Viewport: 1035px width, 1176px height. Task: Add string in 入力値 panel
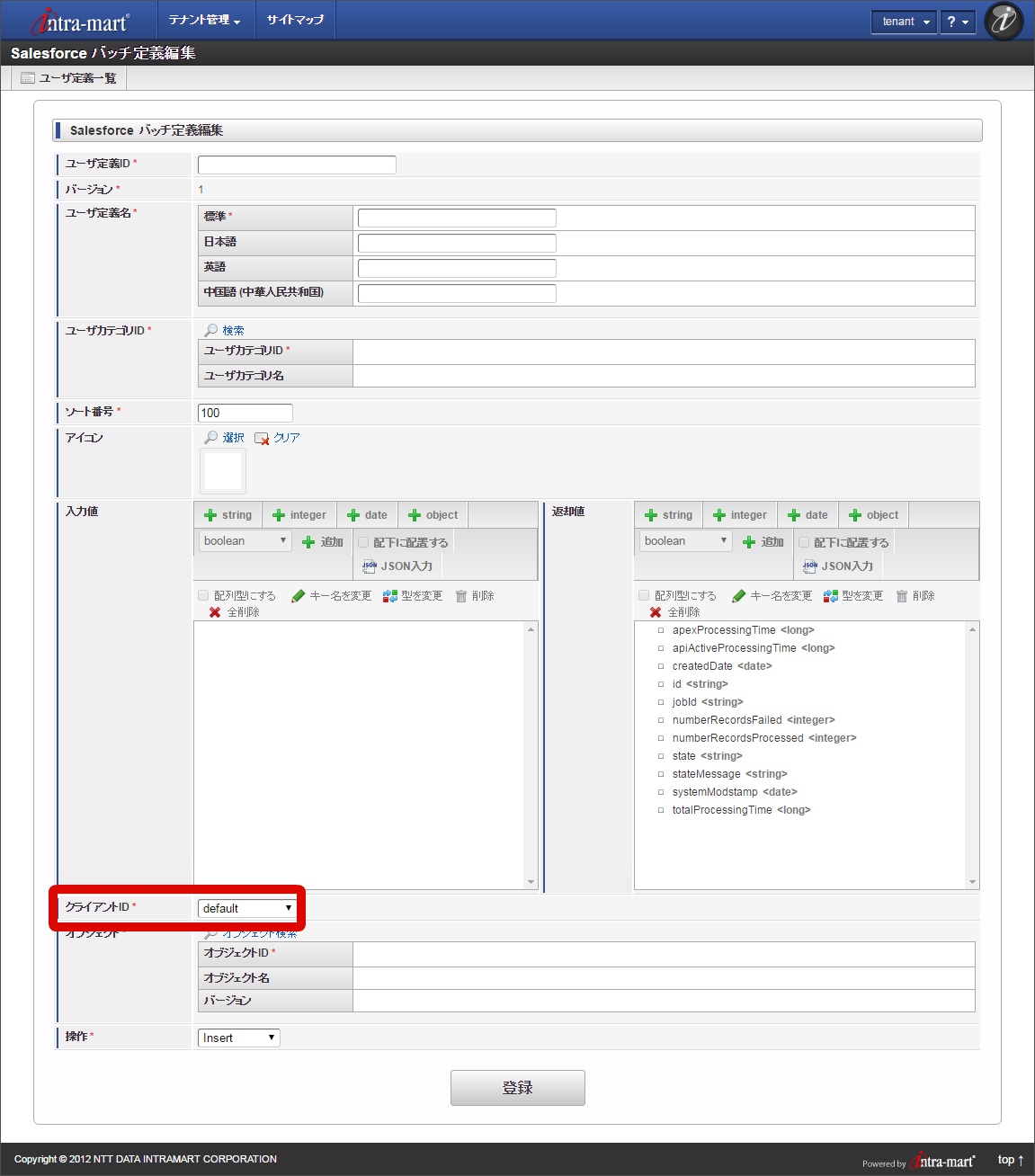click(x=228, y=515)
